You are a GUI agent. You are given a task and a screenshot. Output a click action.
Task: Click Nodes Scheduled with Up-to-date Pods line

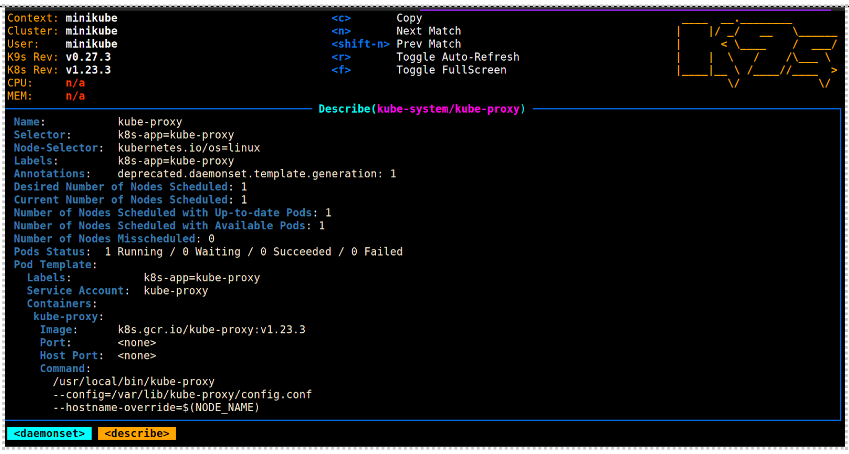pos(173,213)
